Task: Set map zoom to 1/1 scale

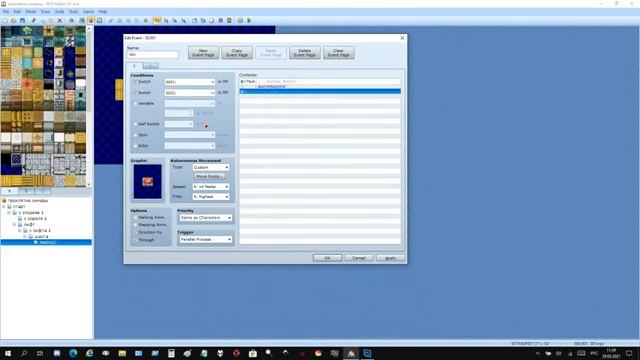Action: [157, 20]
